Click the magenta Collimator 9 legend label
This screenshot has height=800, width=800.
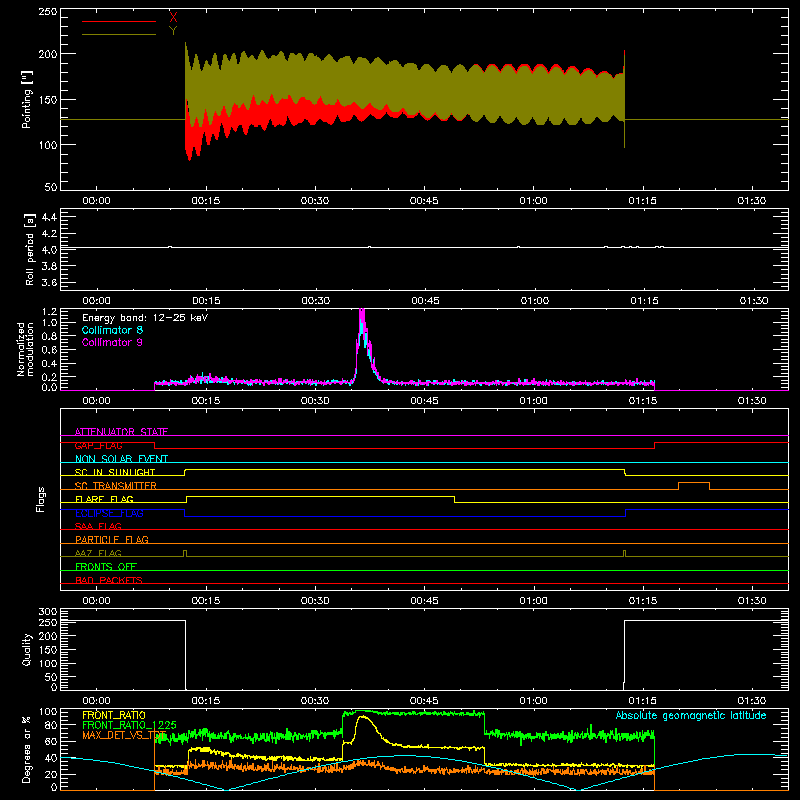tap(112, 342)
